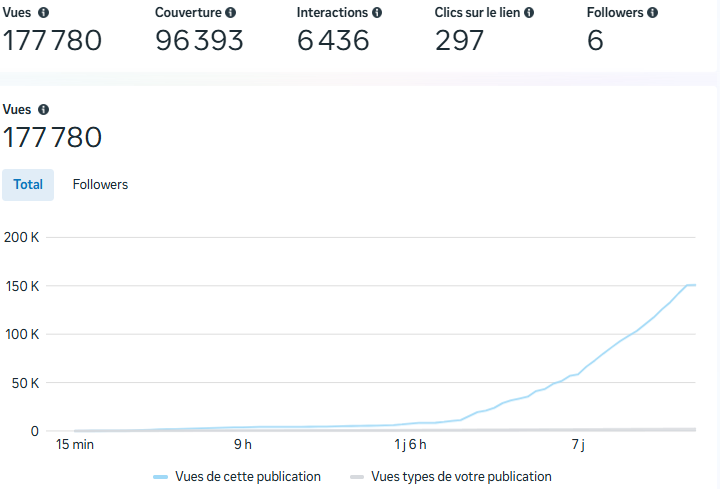
Task: Toggle the 'Vues de cette publication' legend label
Action: (x=247, y=477)
